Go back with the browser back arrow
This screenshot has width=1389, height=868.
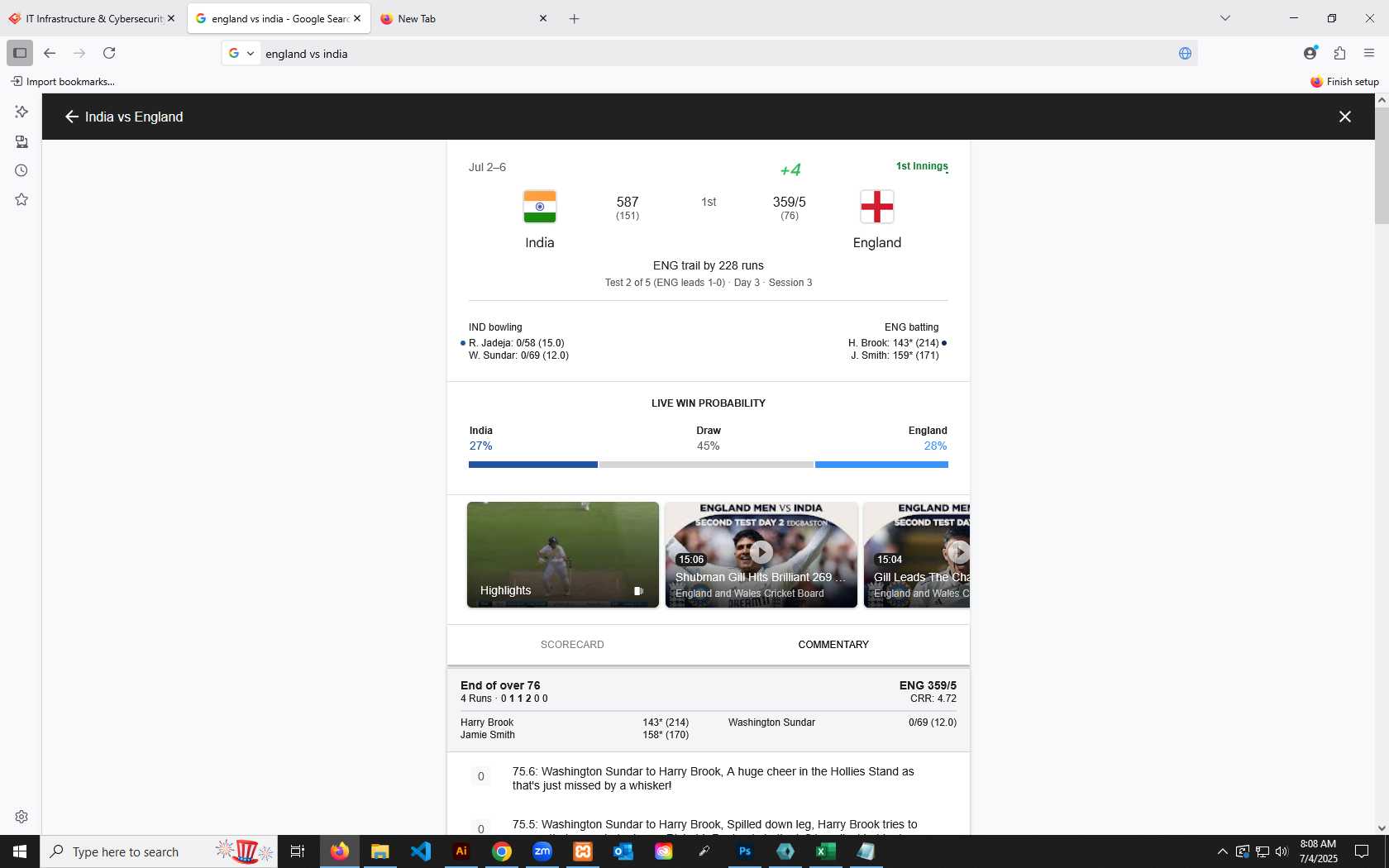pos(50,53)
